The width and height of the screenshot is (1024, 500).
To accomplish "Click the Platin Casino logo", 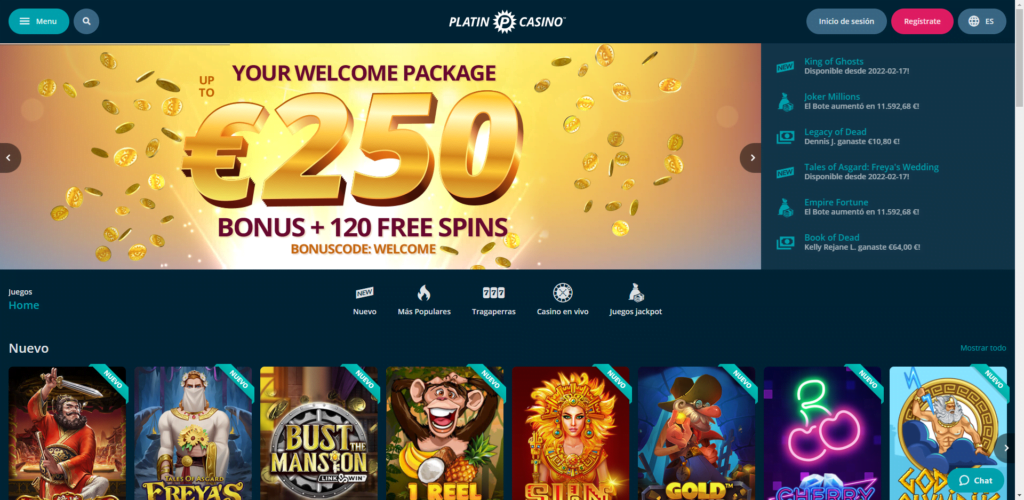I will pos(507,22).
